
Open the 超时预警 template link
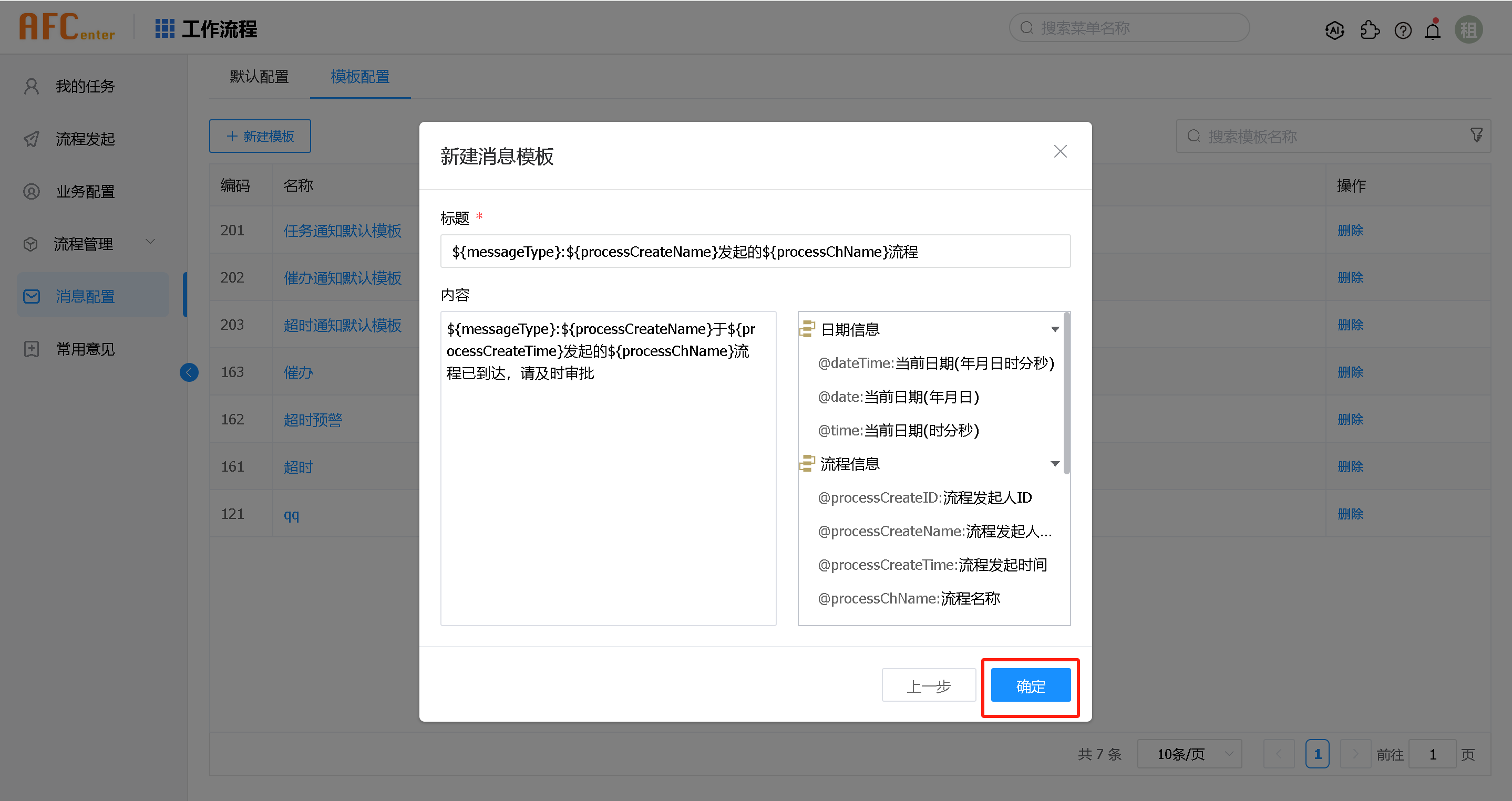pyautogui.click(x=312, y=419)
